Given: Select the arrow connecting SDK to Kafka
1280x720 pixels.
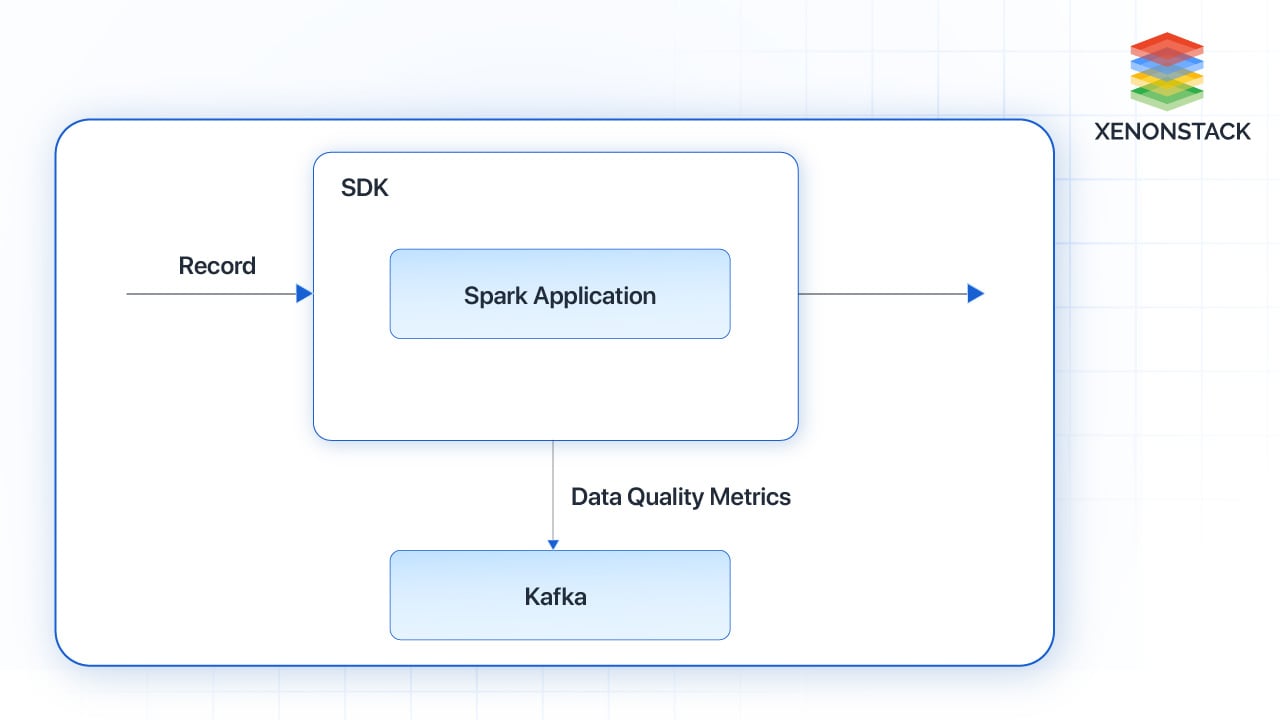Looking at the screenshot, I should click(554, 490).
